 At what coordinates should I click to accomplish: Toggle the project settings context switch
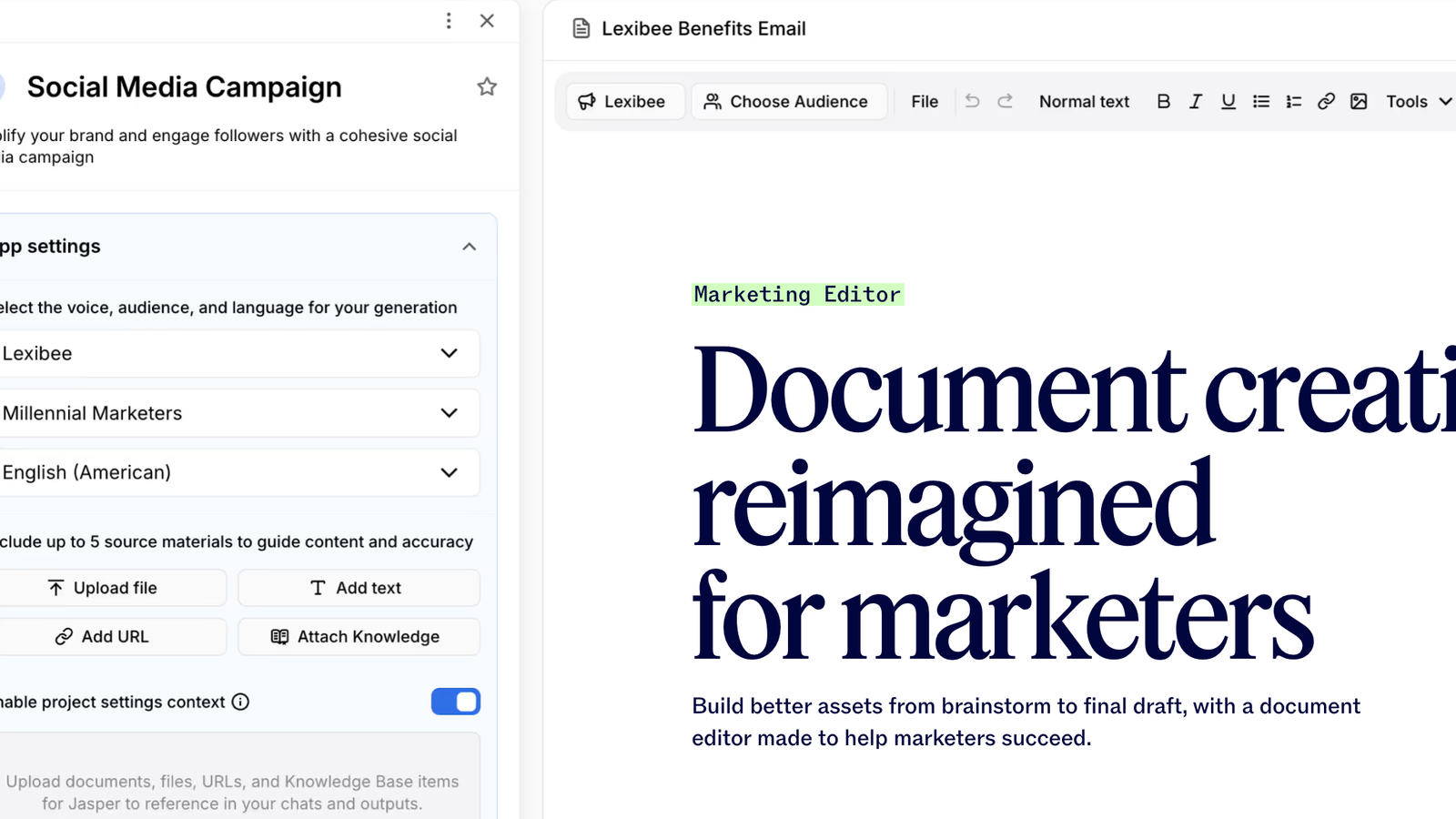pyautogui.click(x=455, y=702)
